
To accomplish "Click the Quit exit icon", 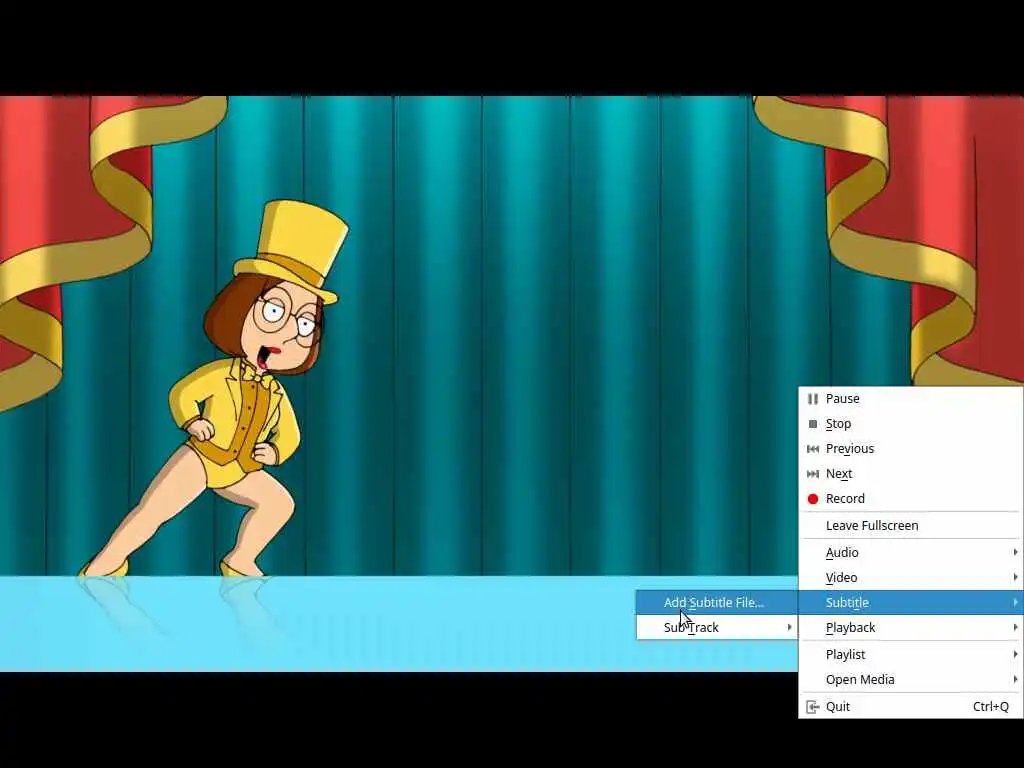I will (812, 707).
